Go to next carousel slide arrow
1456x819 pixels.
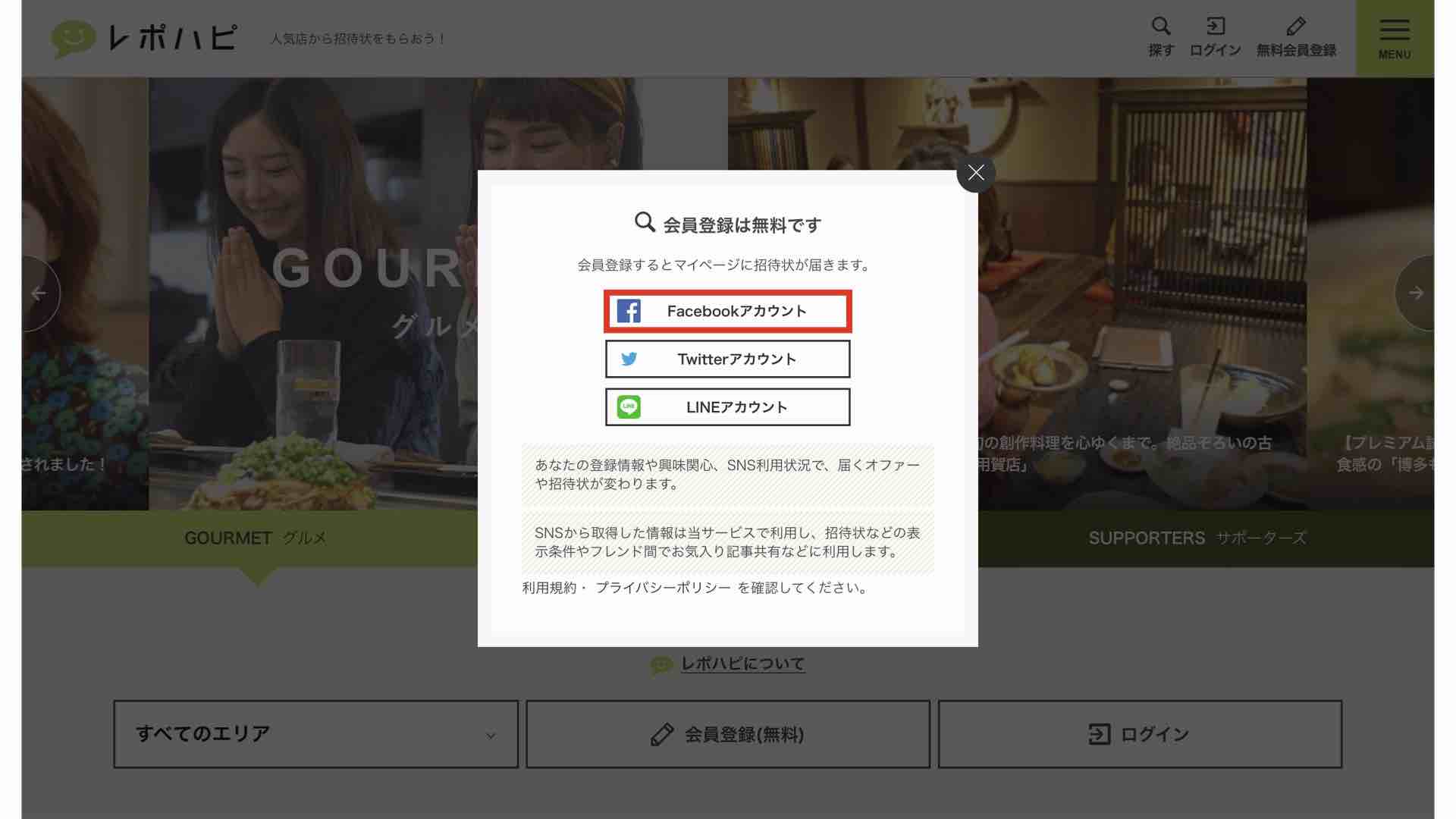(x=1415, y=293)
